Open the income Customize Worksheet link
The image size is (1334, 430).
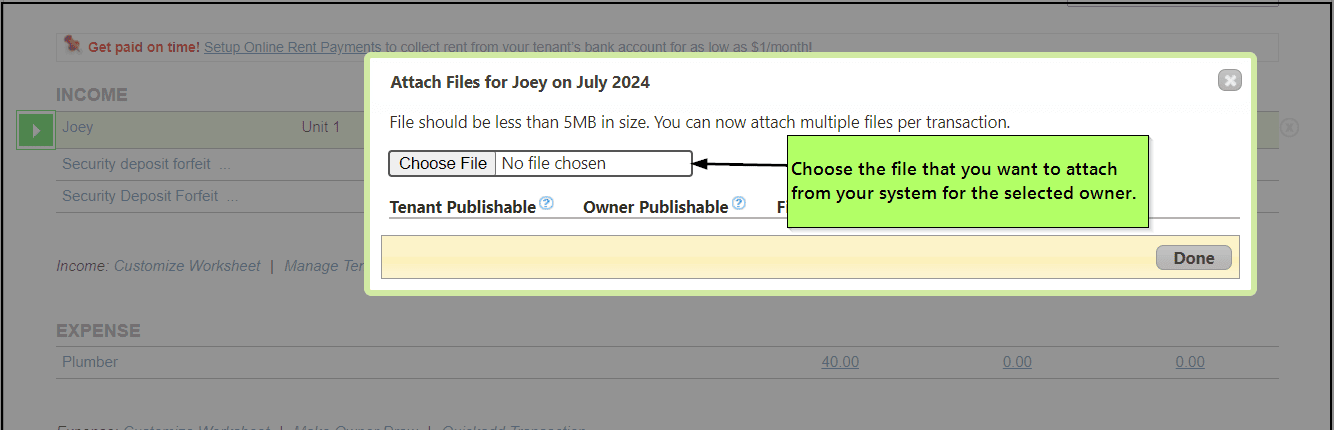click(187, 266)
